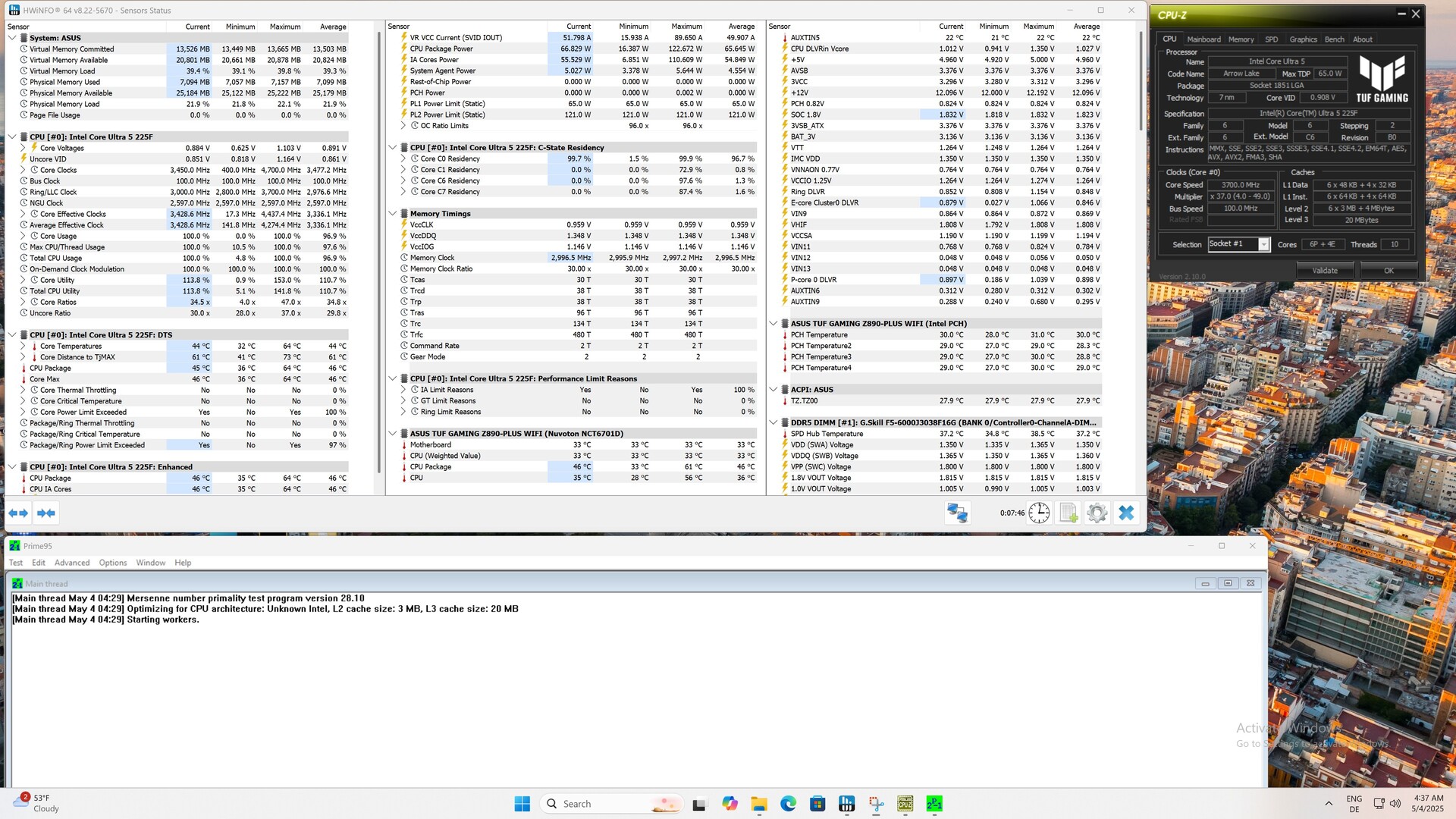Expand the Core Clocks sensor row
1456x819 pixels.
coord(23,171)
